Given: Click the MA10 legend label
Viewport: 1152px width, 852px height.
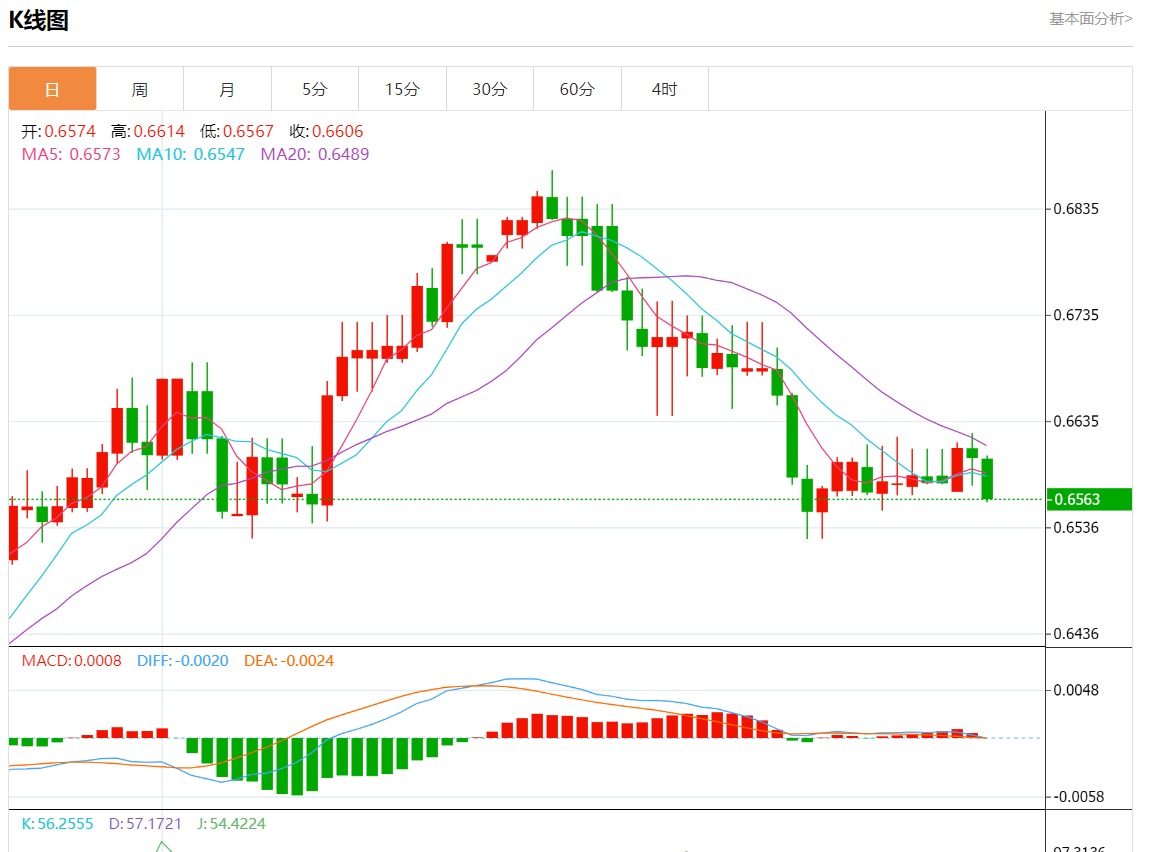Looking at the screenshot, I should coord(190,154).
